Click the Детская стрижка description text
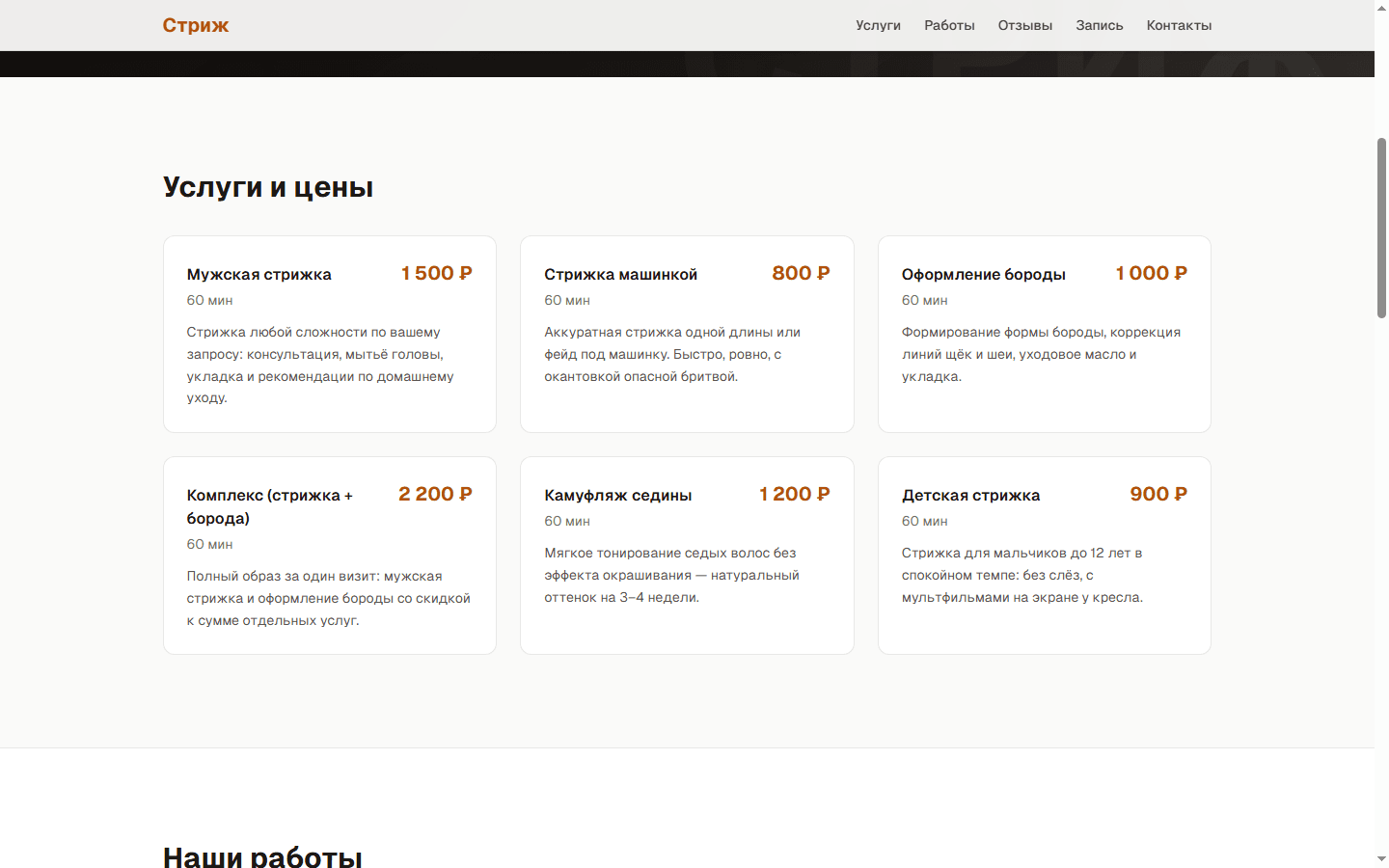Screen dimensions: 1389x868 (1022, 575)
